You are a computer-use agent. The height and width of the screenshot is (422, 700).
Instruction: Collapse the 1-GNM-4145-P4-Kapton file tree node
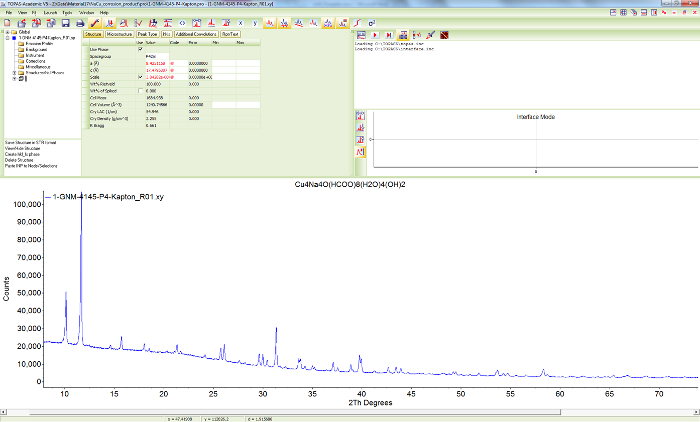pyautogui.click(x=8, y=37)
